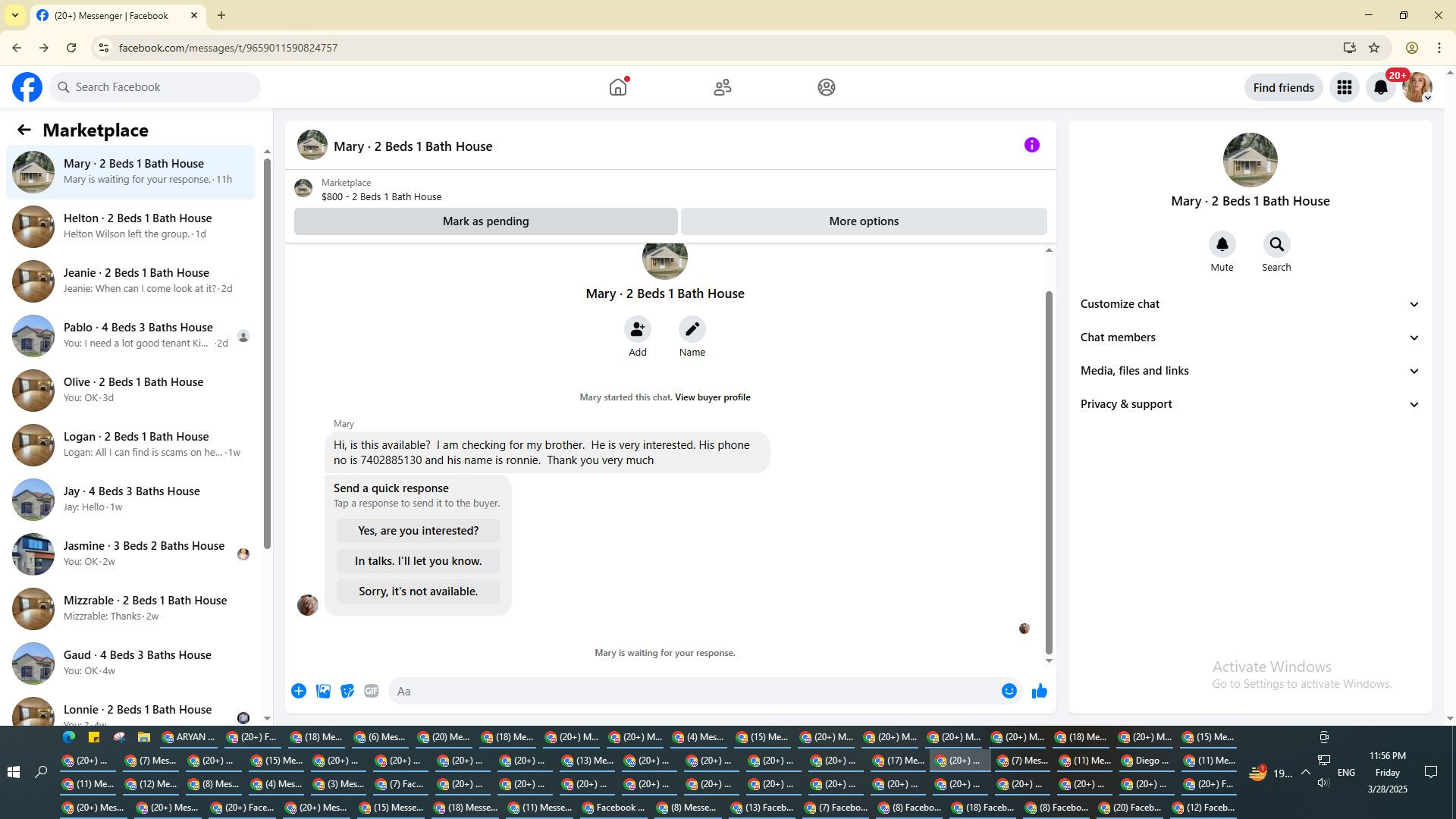Go to Facebook Home tab

click(618, 87)
